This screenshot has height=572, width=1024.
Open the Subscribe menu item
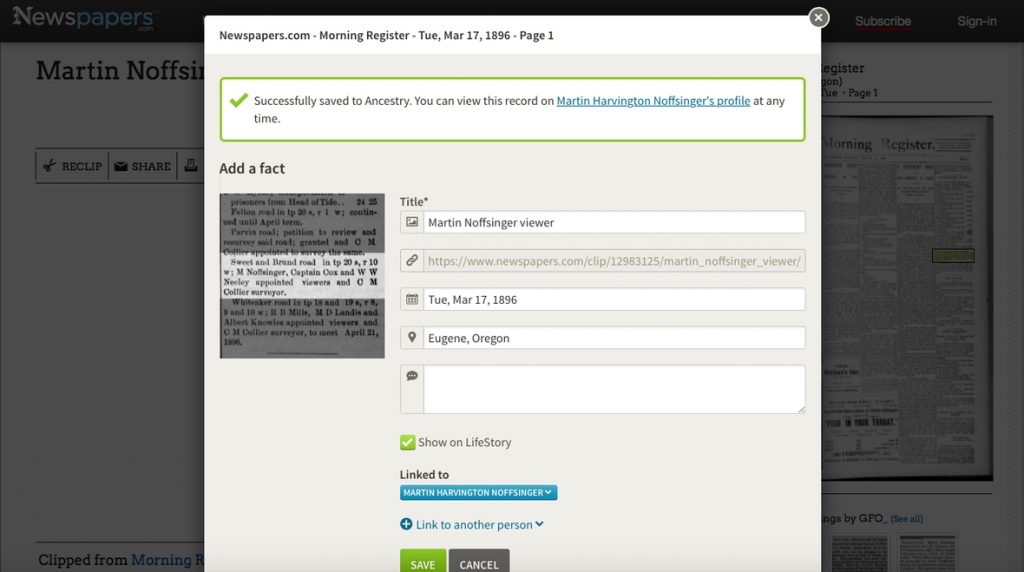pyautogui.click(x=882, y=21)
